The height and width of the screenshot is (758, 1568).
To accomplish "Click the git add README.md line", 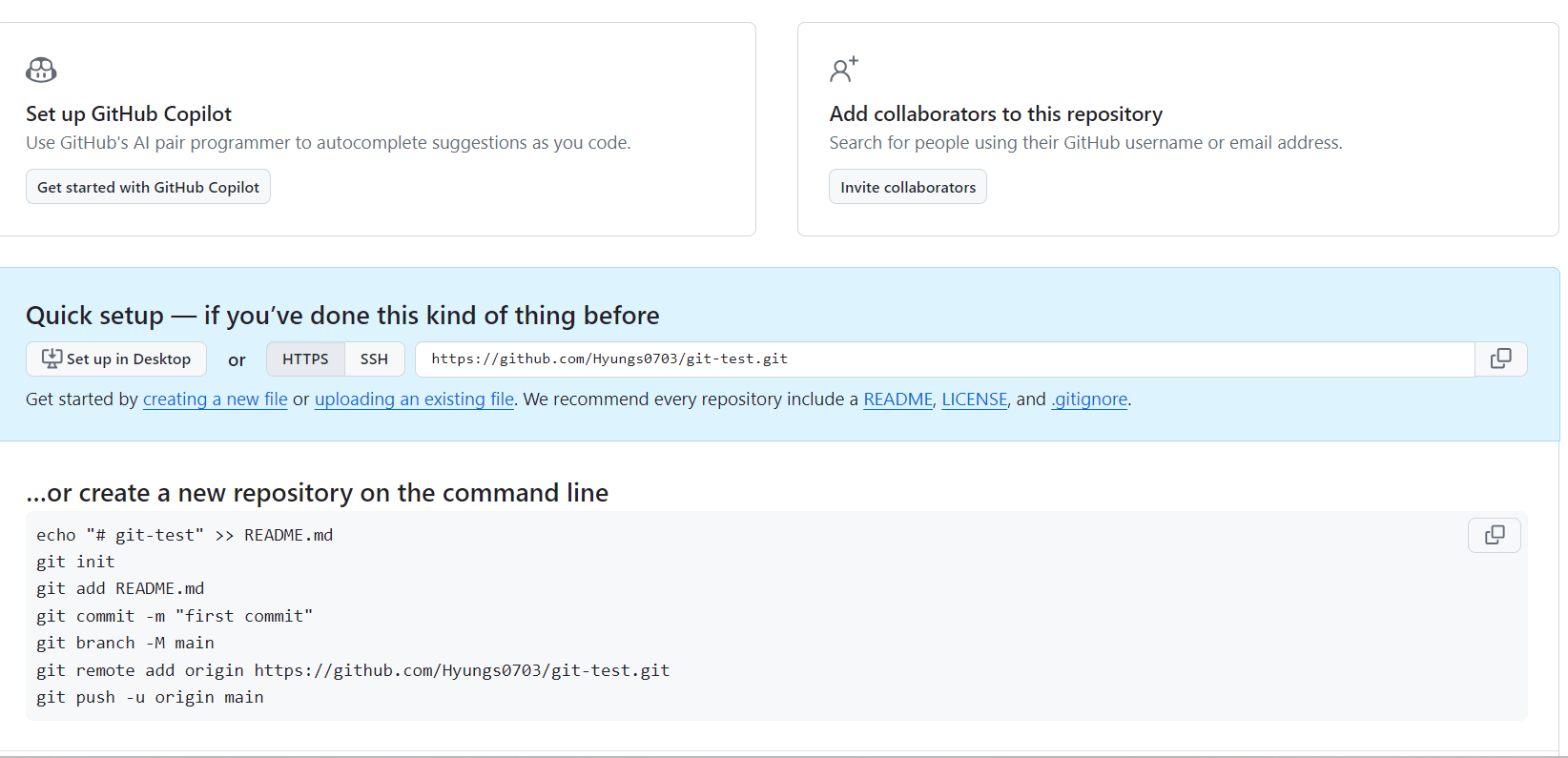I will click(120, 588).
